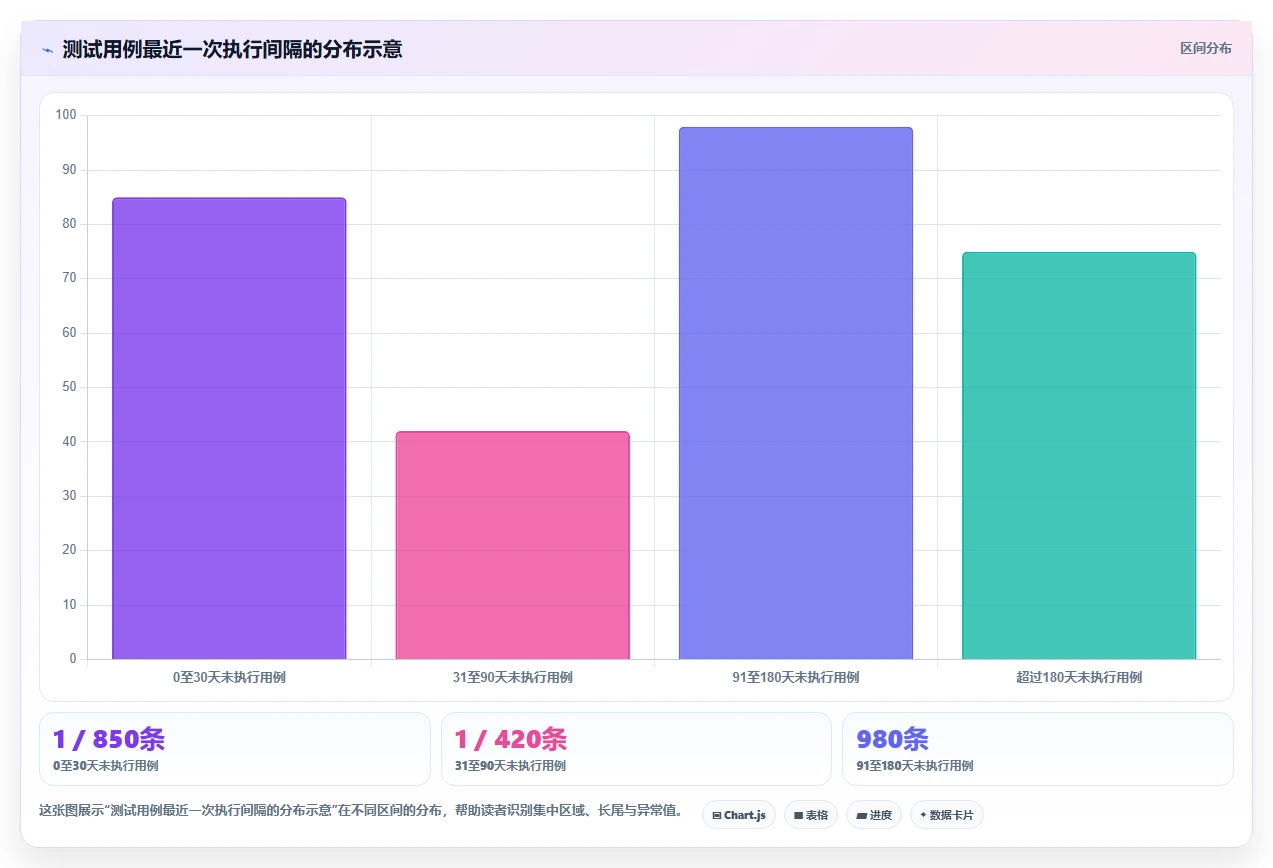1273x868 pixels.
Task: Click the 91至180天未执行用例 caption under 980条
Action: click(x=915, y=766)
